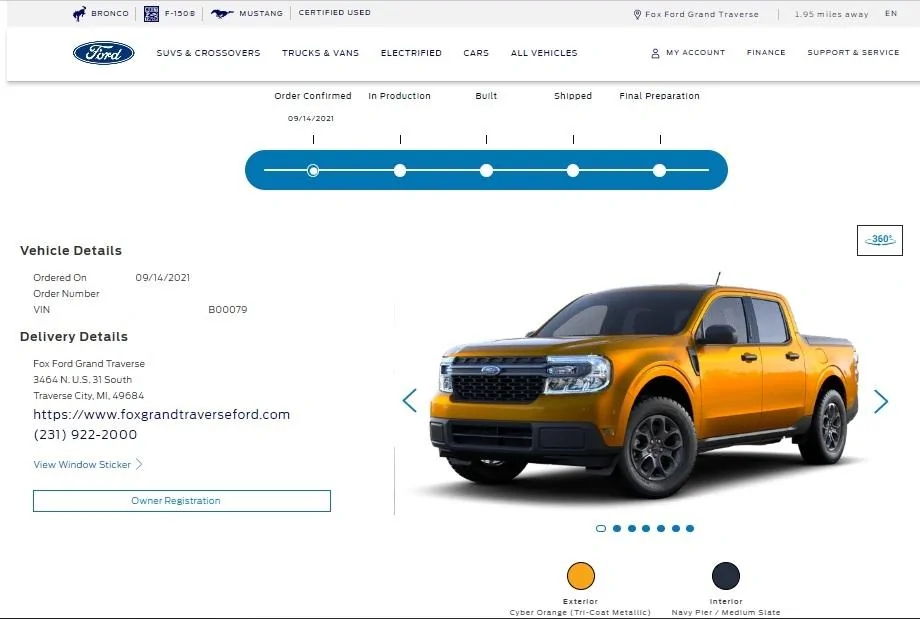Image resolution: width=920 pixels, height=620 pixels.
Task: Click the 'Order Number' label
Action: point(66,293)
